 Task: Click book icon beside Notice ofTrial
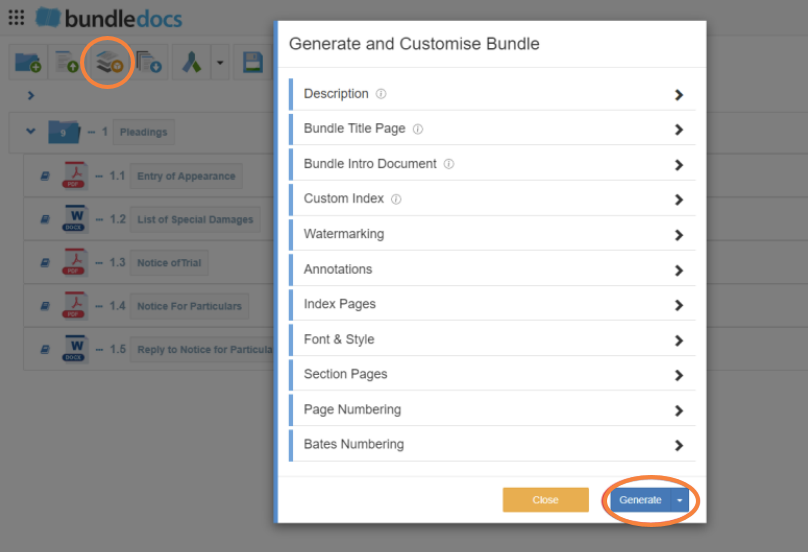[45, 262]
